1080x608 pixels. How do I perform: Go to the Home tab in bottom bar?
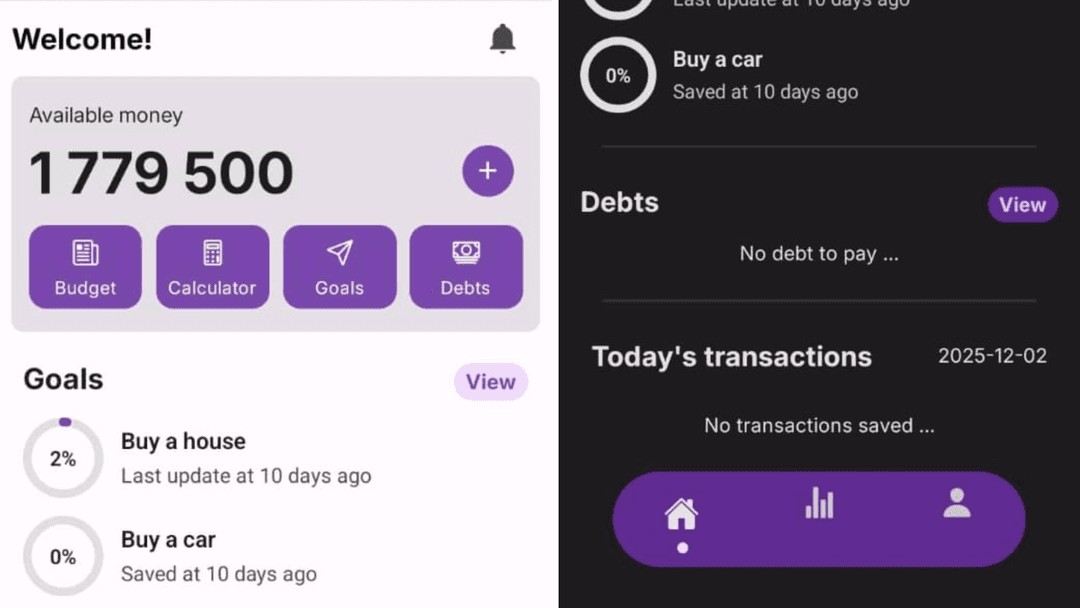tap(681, 517)
